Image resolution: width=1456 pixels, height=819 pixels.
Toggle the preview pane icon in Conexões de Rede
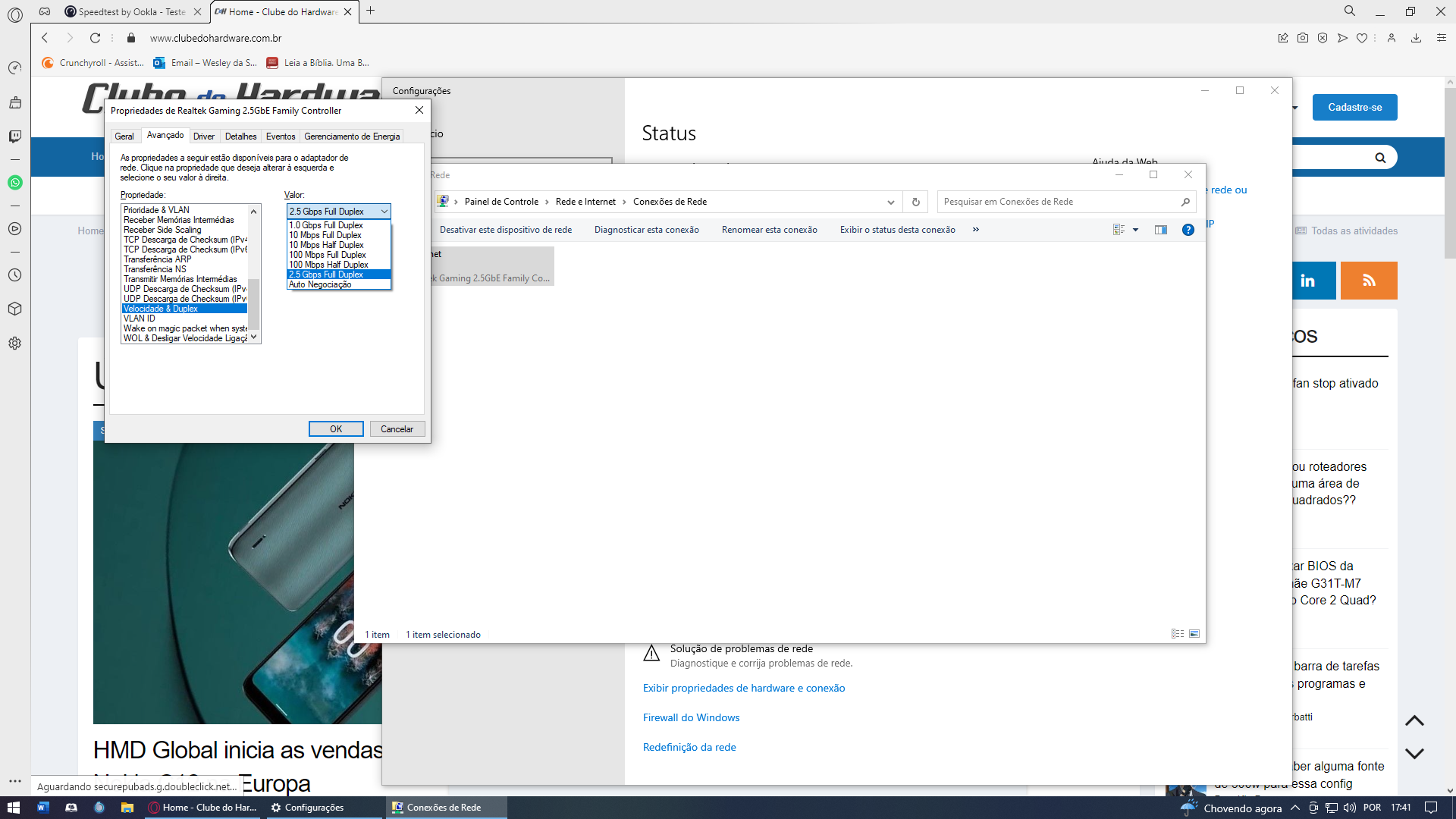1161,230
